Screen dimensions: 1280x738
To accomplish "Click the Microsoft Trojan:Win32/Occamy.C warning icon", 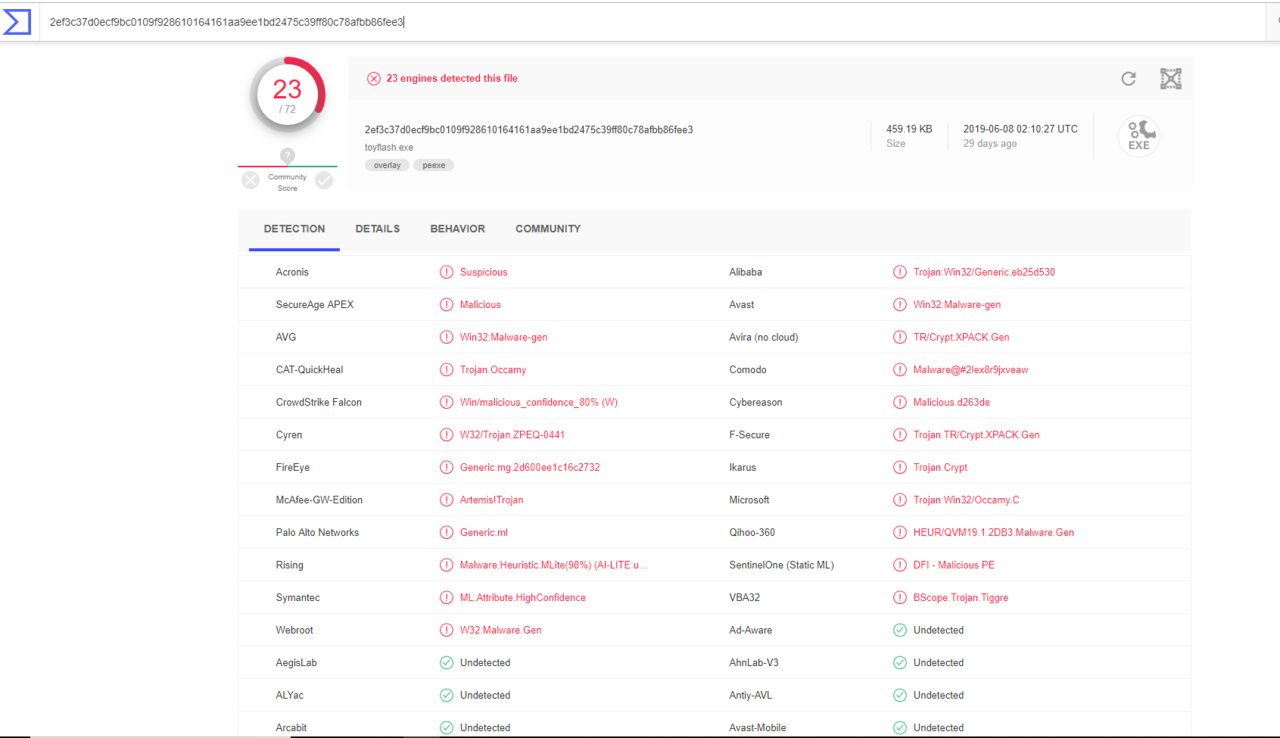I will 899,500.
